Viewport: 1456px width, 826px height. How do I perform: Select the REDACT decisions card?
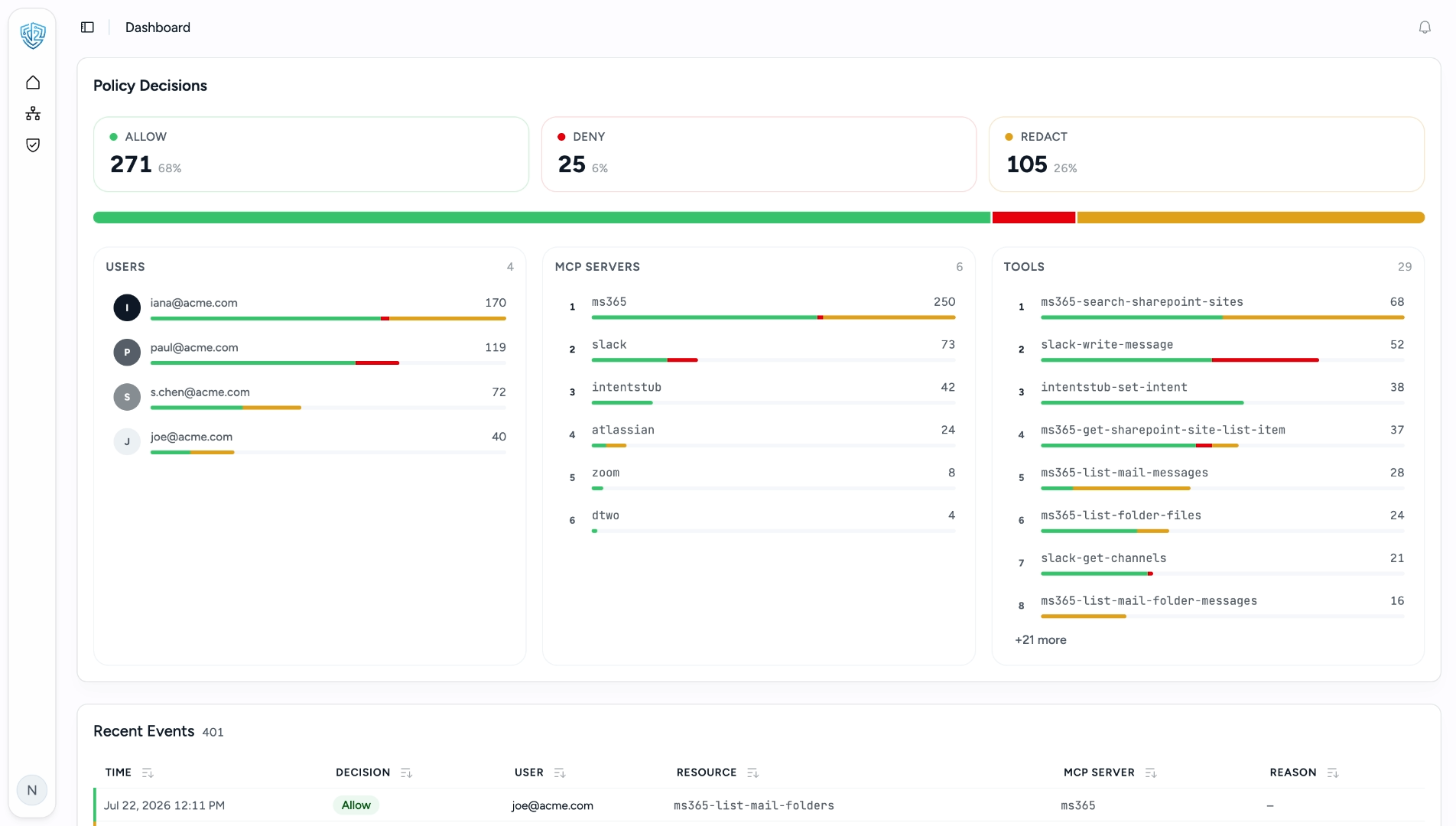(x=1206, y=154)
